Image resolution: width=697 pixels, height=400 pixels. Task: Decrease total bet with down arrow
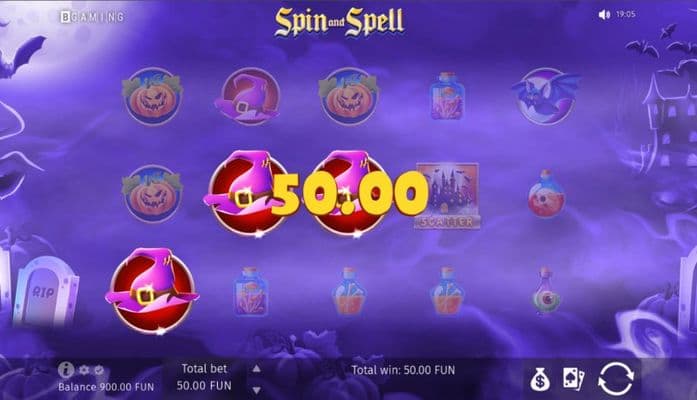tap(256, 390)
